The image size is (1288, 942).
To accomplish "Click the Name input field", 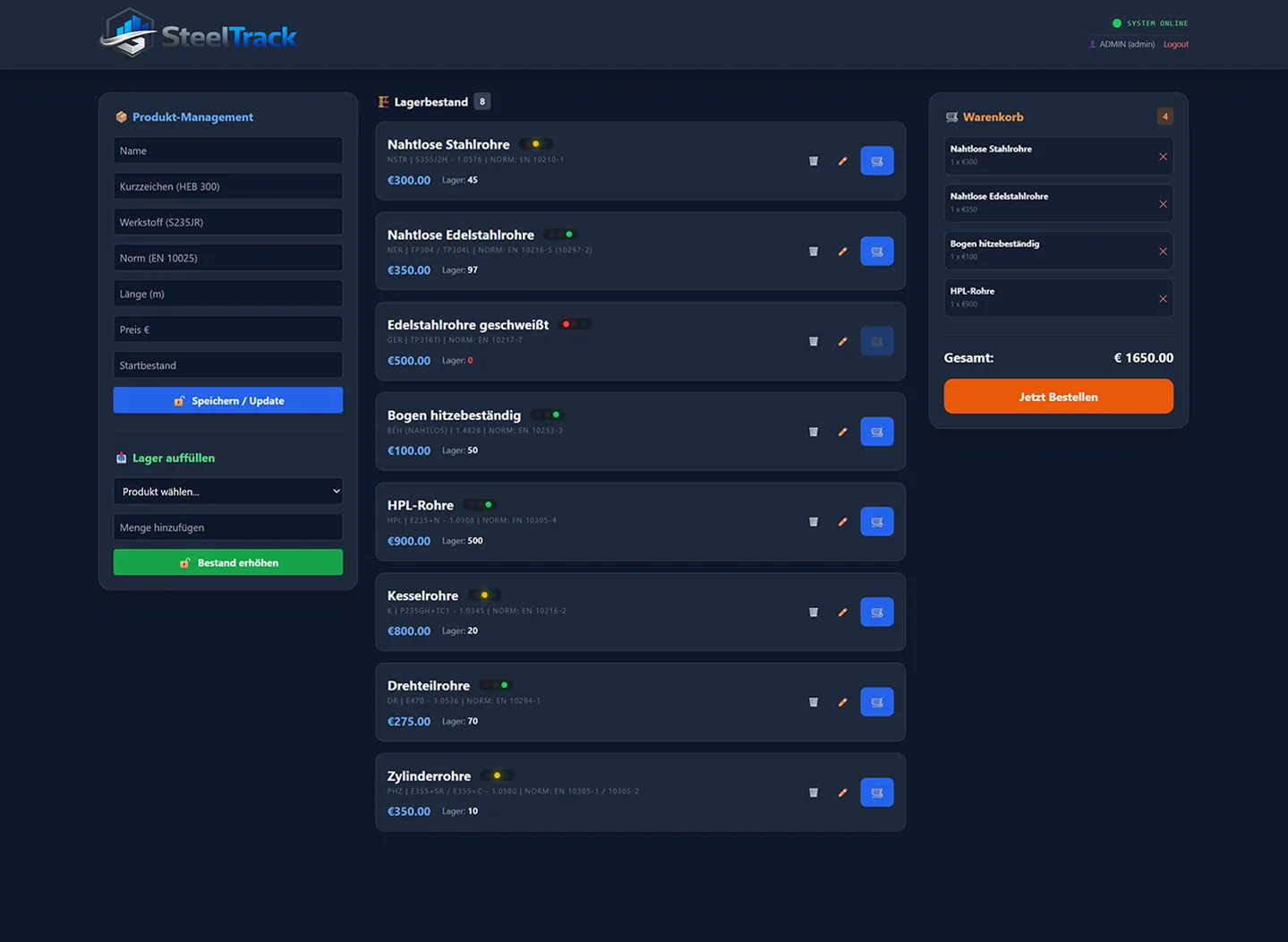I will coord(227,150).
